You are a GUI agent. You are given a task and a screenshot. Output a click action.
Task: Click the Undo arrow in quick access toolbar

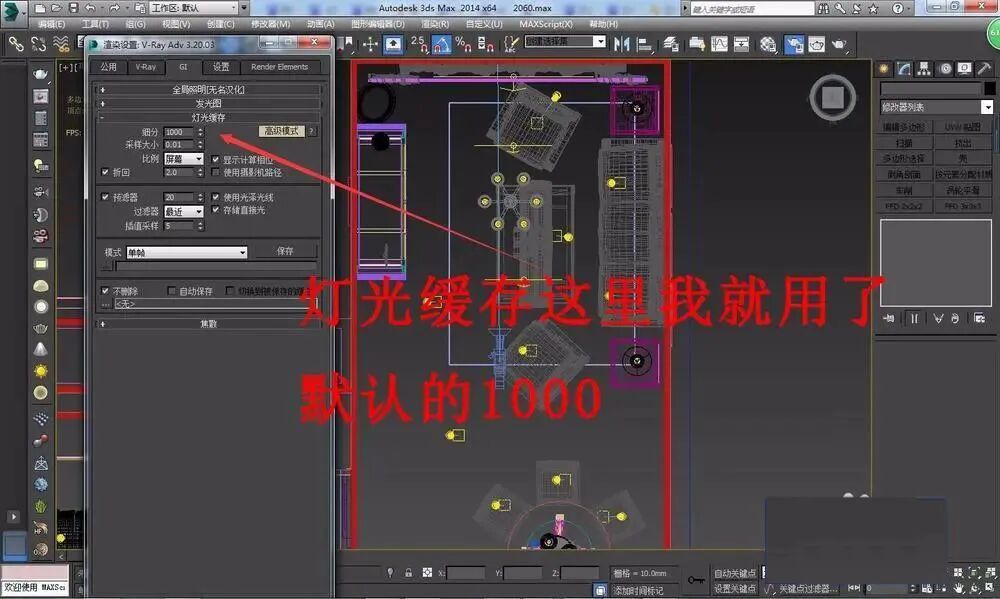click(x=91, y=8)
